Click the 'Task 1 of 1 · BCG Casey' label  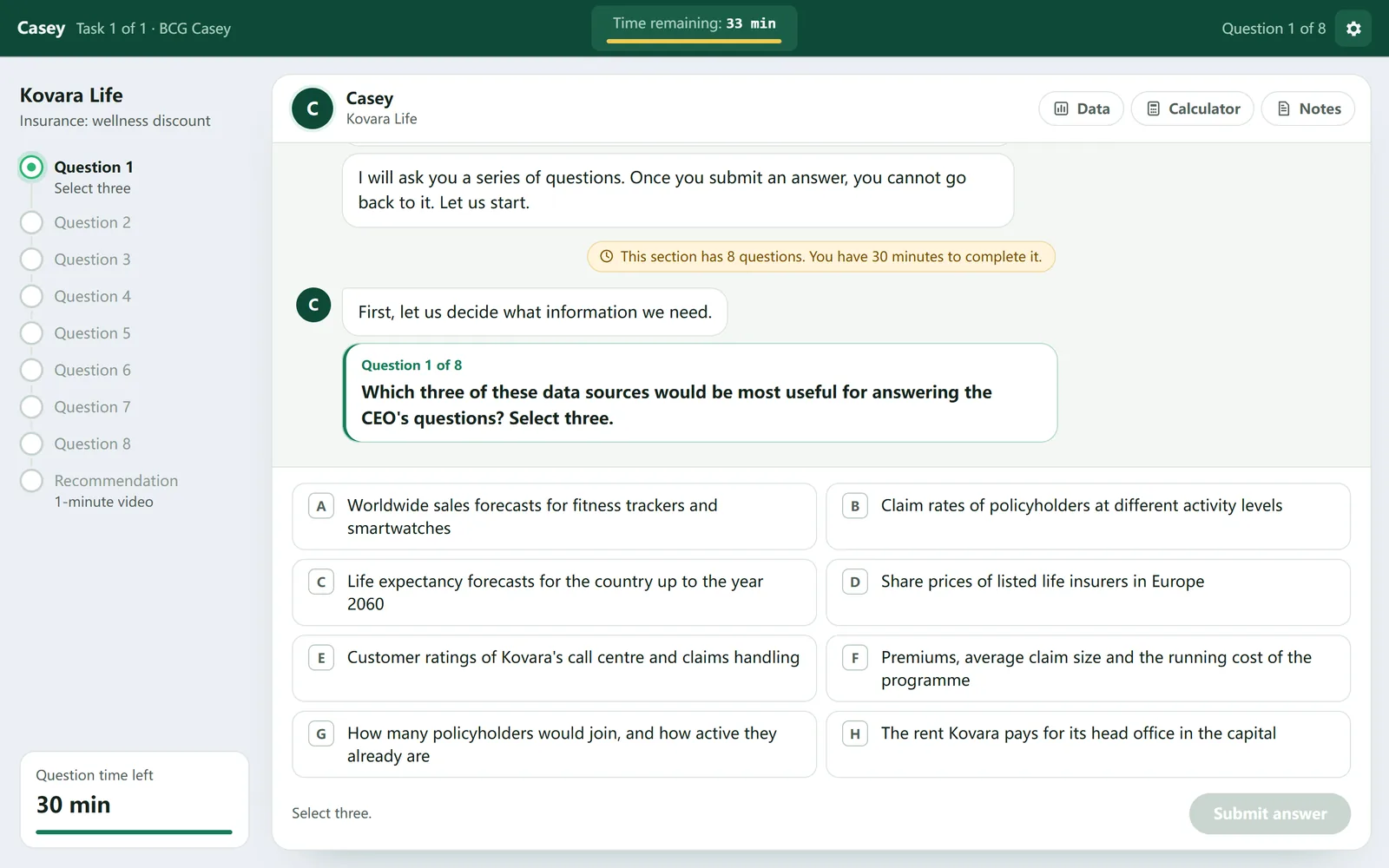tap(154, 29)
